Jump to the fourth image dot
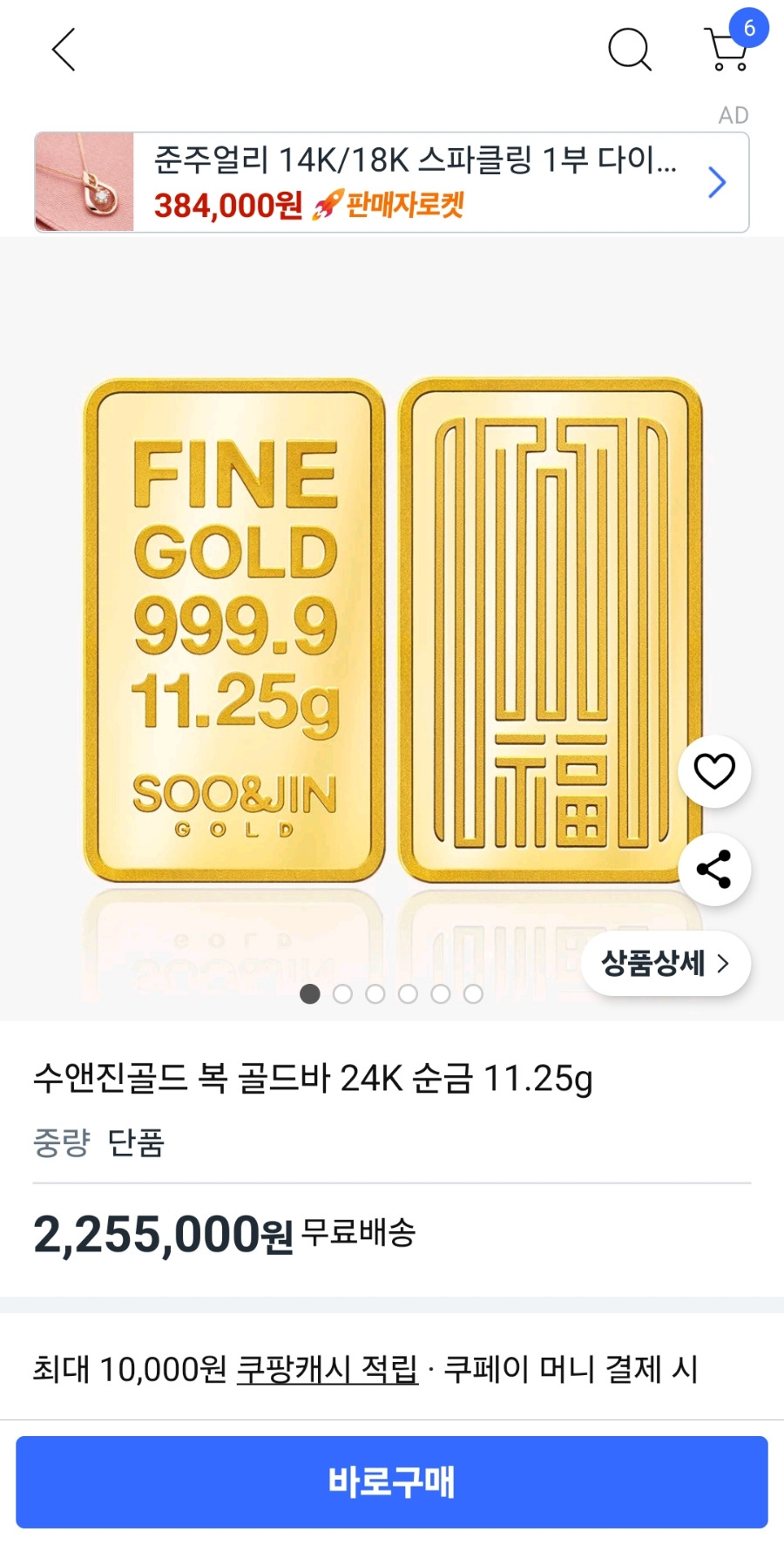This screenshot has width=784, height=1545. tap(408, 994)
